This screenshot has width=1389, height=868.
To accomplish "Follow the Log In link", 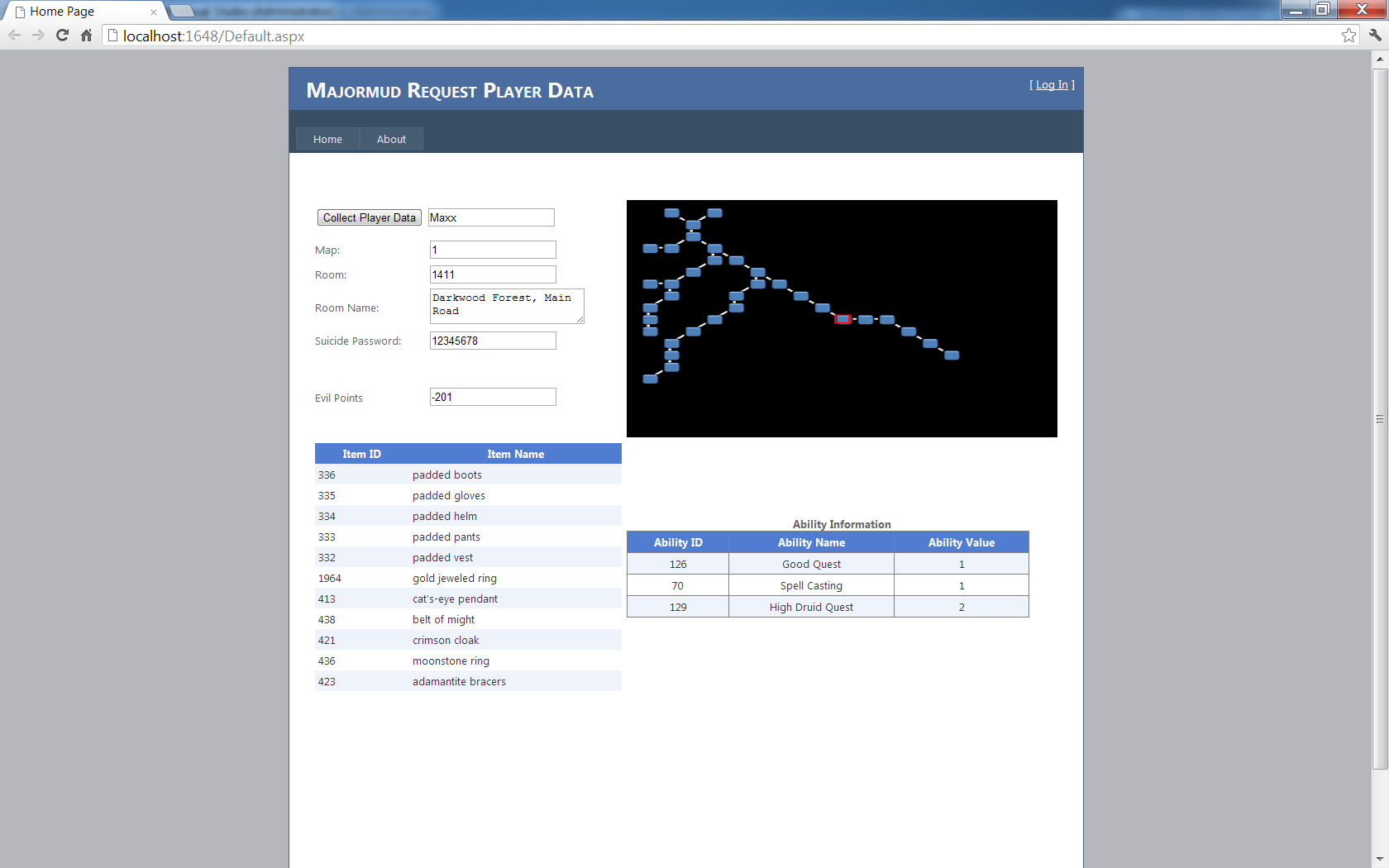I will coord(1052,84).
